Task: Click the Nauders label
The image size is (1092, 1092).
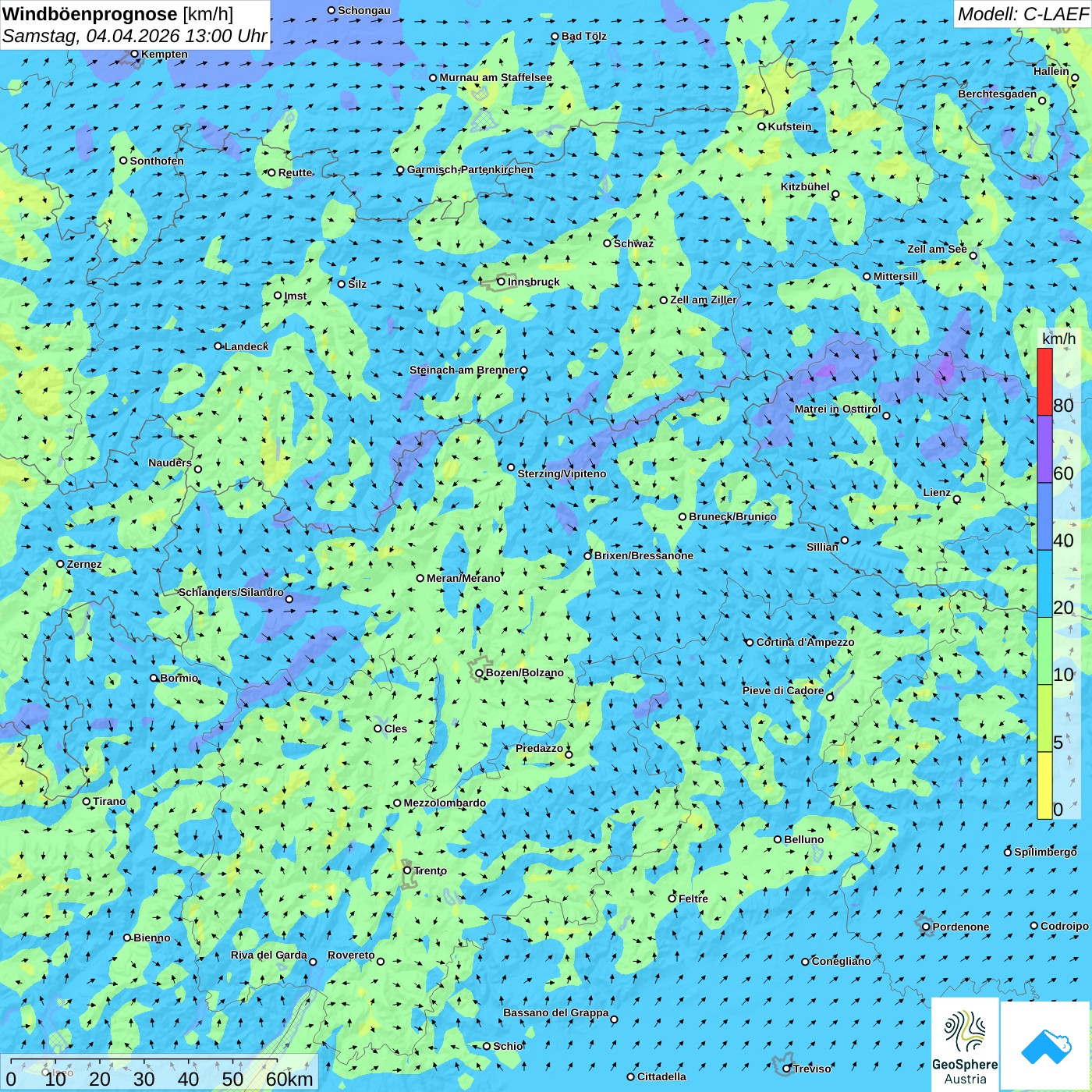Action: tap(170, 463)
